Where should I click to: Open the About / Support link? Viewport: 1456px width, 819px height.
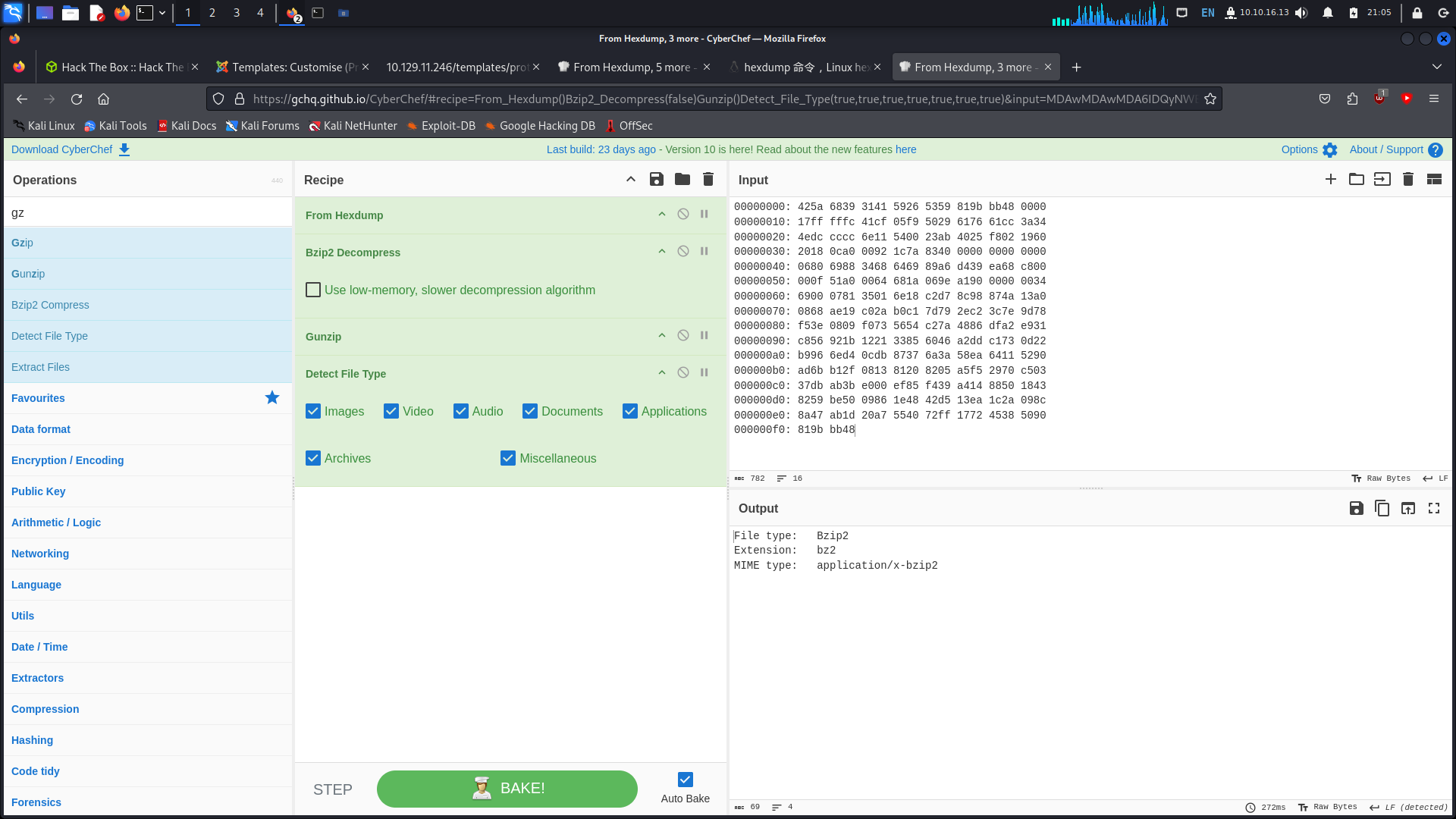click(1395, 149)
